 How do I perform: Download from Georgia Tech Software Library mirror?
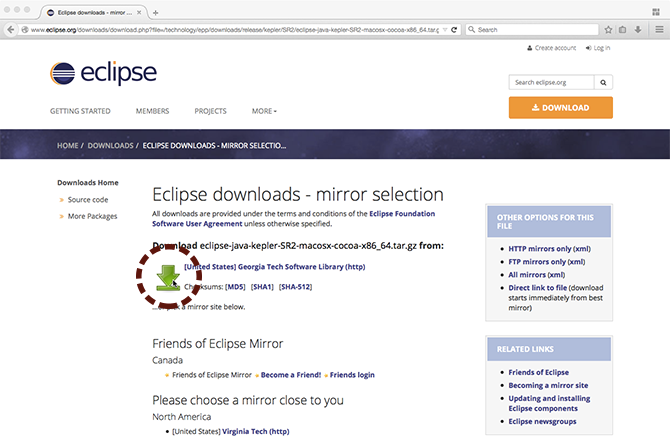click(x=274, y=267)
